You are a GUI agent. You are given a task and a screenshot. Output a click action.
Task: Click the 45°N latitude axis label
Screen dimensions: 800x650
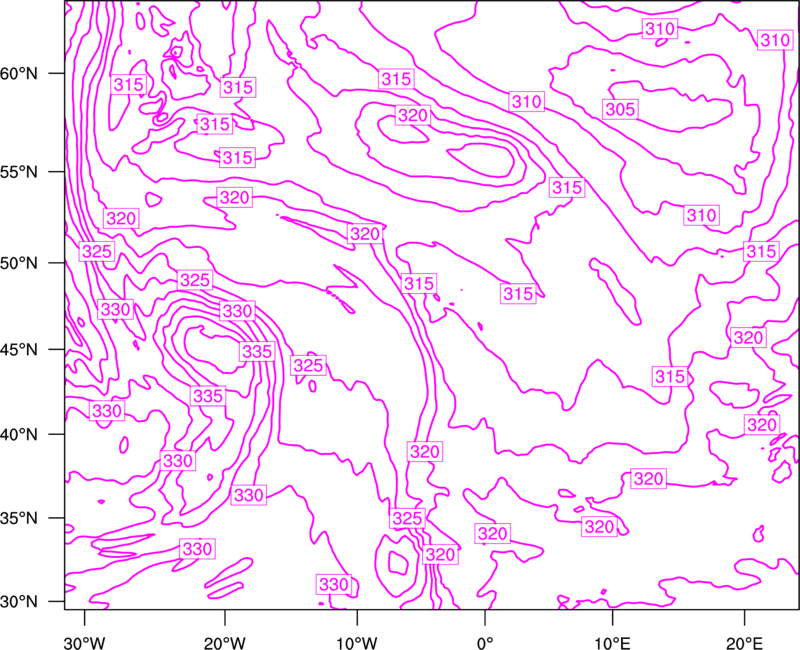(x=19, y=349)
